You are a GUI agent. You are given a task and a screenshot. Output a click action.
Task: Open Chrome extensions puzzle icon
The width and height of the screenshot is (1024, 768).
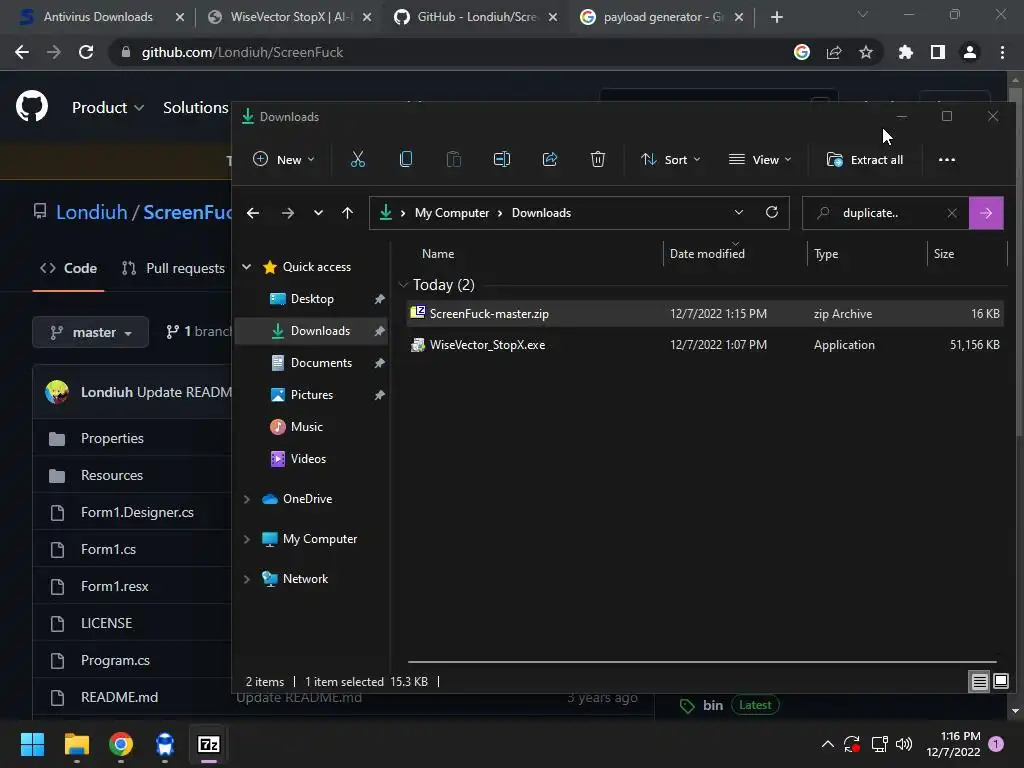pos(905,52)
